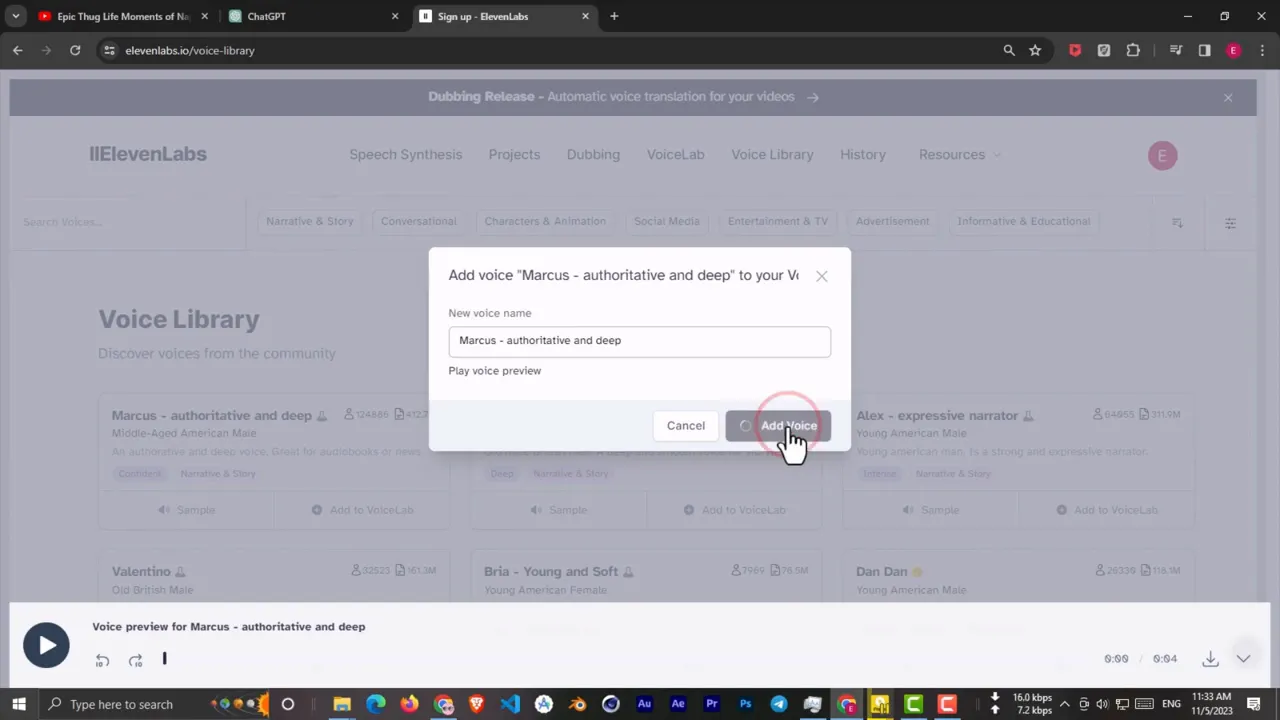1280x720 pixels.
Task: Click the ElevenLabs logo
Action: tap(148, 154)
